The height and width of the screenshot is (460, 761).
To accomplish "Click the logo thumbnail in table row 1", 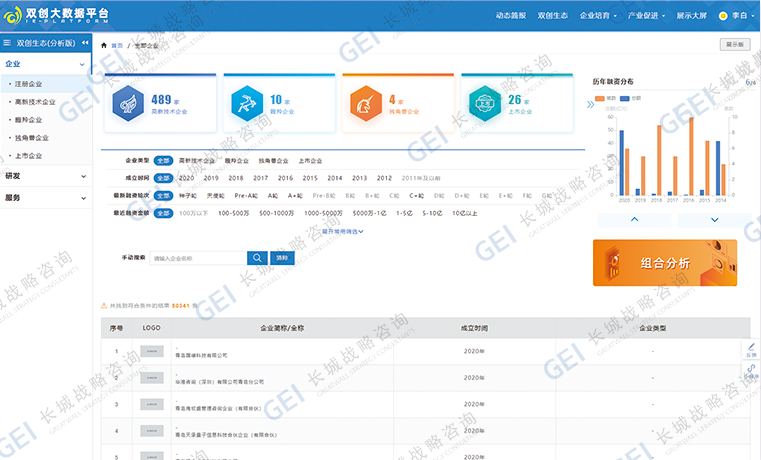I will click(x=152, y=351).
